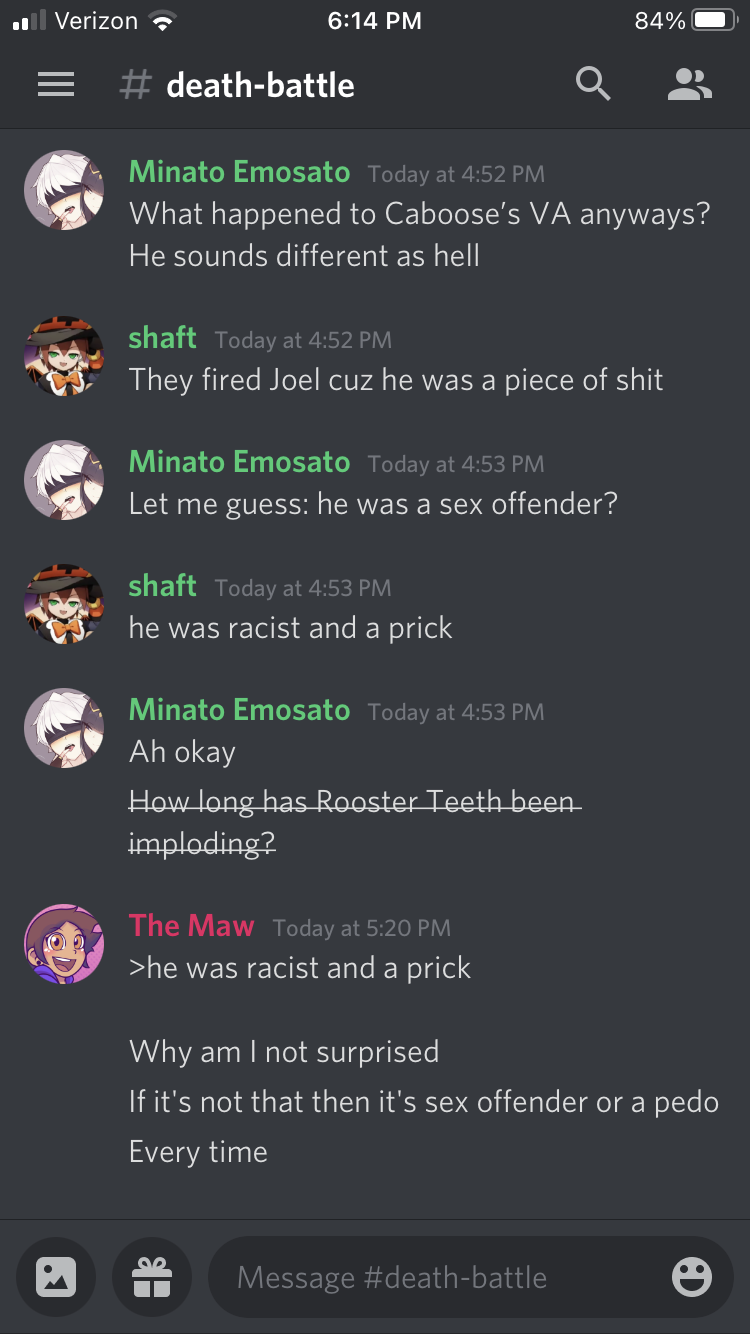Select the strikethrough Rooster Teeth message
The image size is (750, 1334).
355,822
